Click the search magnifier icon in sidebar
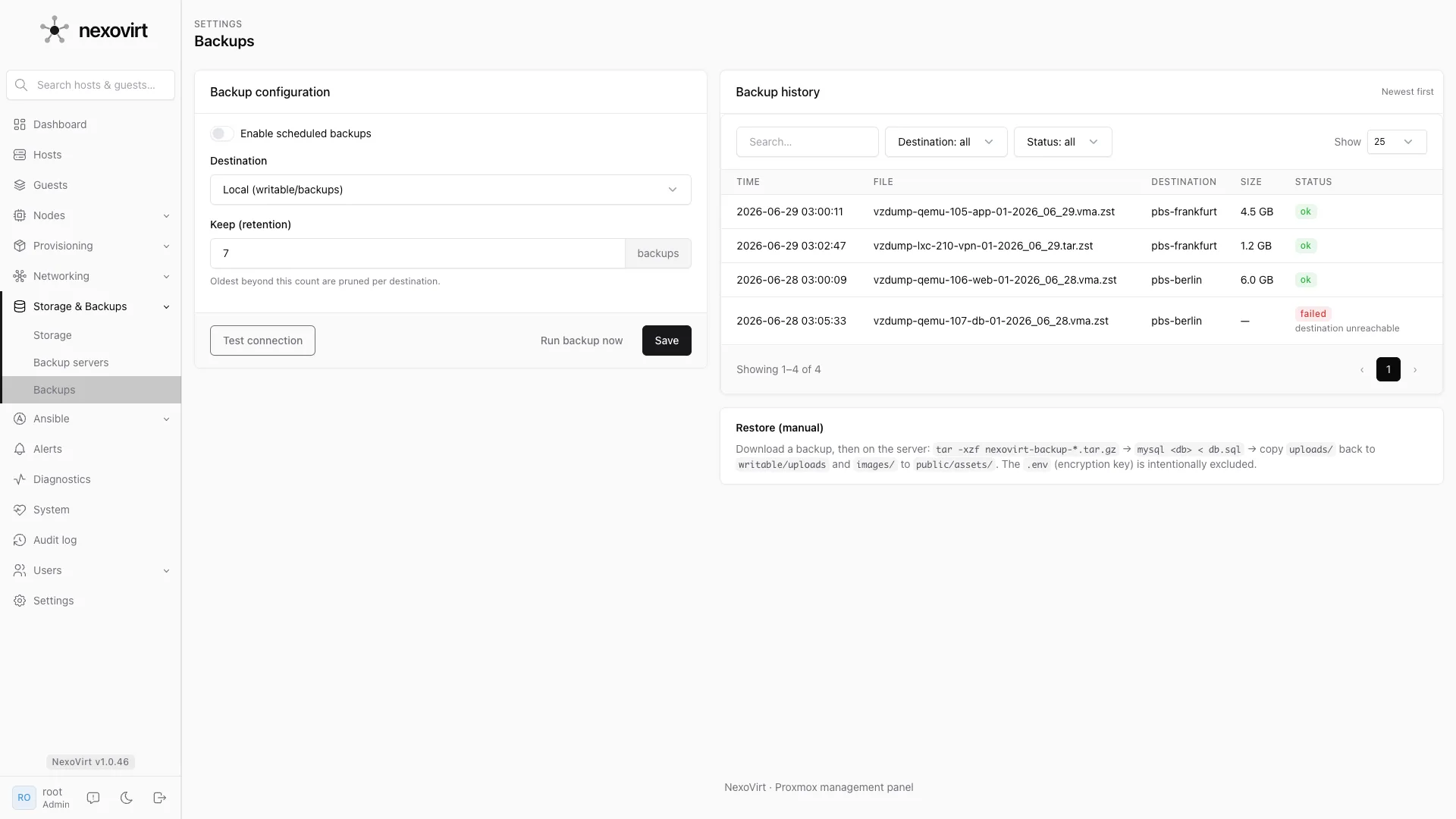1456x819 pixels. 21,85
